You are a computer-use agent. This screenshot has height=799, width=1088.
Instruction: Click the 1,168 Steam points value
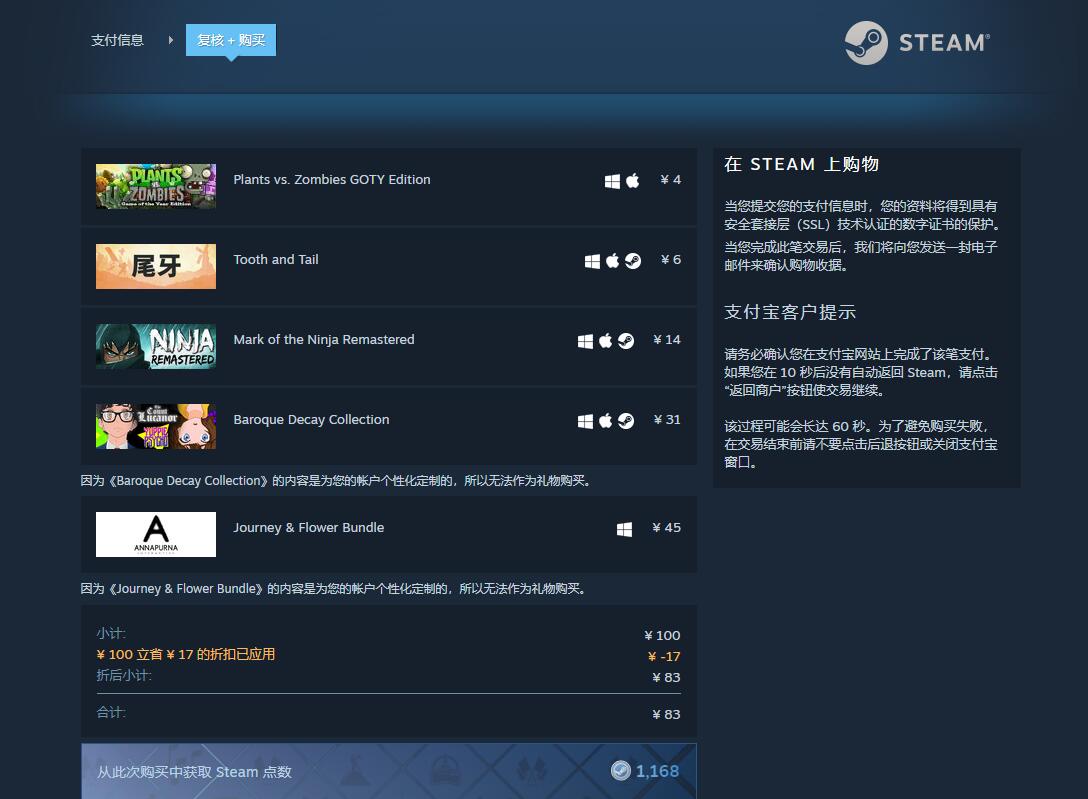tap(657, 771)
